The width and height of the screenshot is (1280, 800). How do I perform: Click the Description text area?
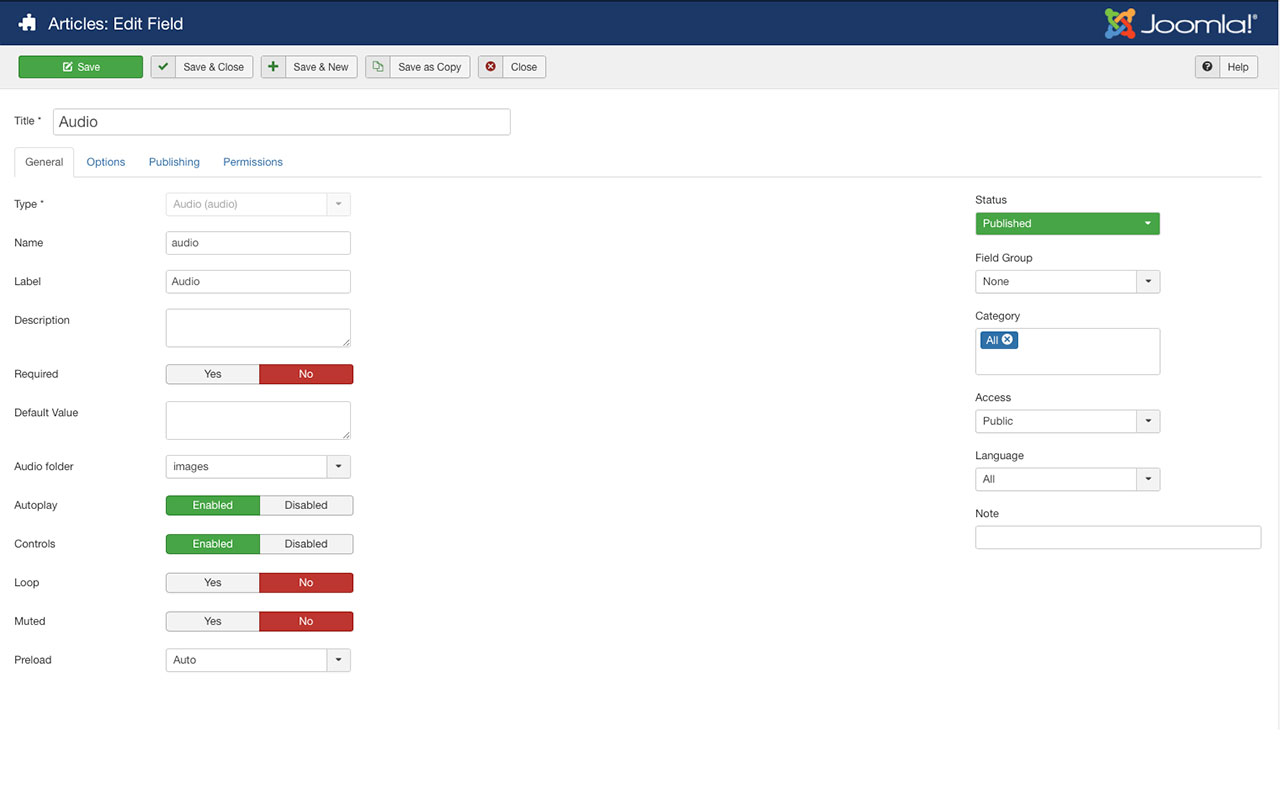click(x=258, y=328)
